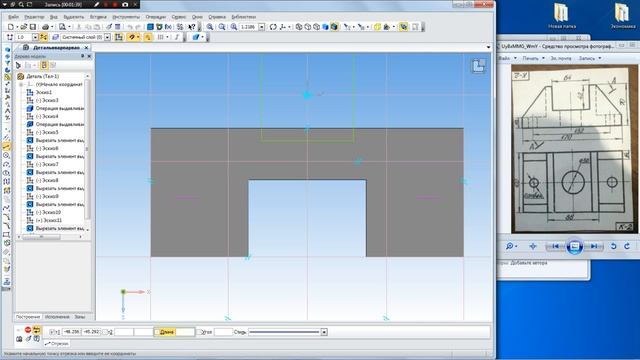Open the Запись dropdown in photo viewer
Image resolution: width=640 pixels, height=360 pixels.
590,58
